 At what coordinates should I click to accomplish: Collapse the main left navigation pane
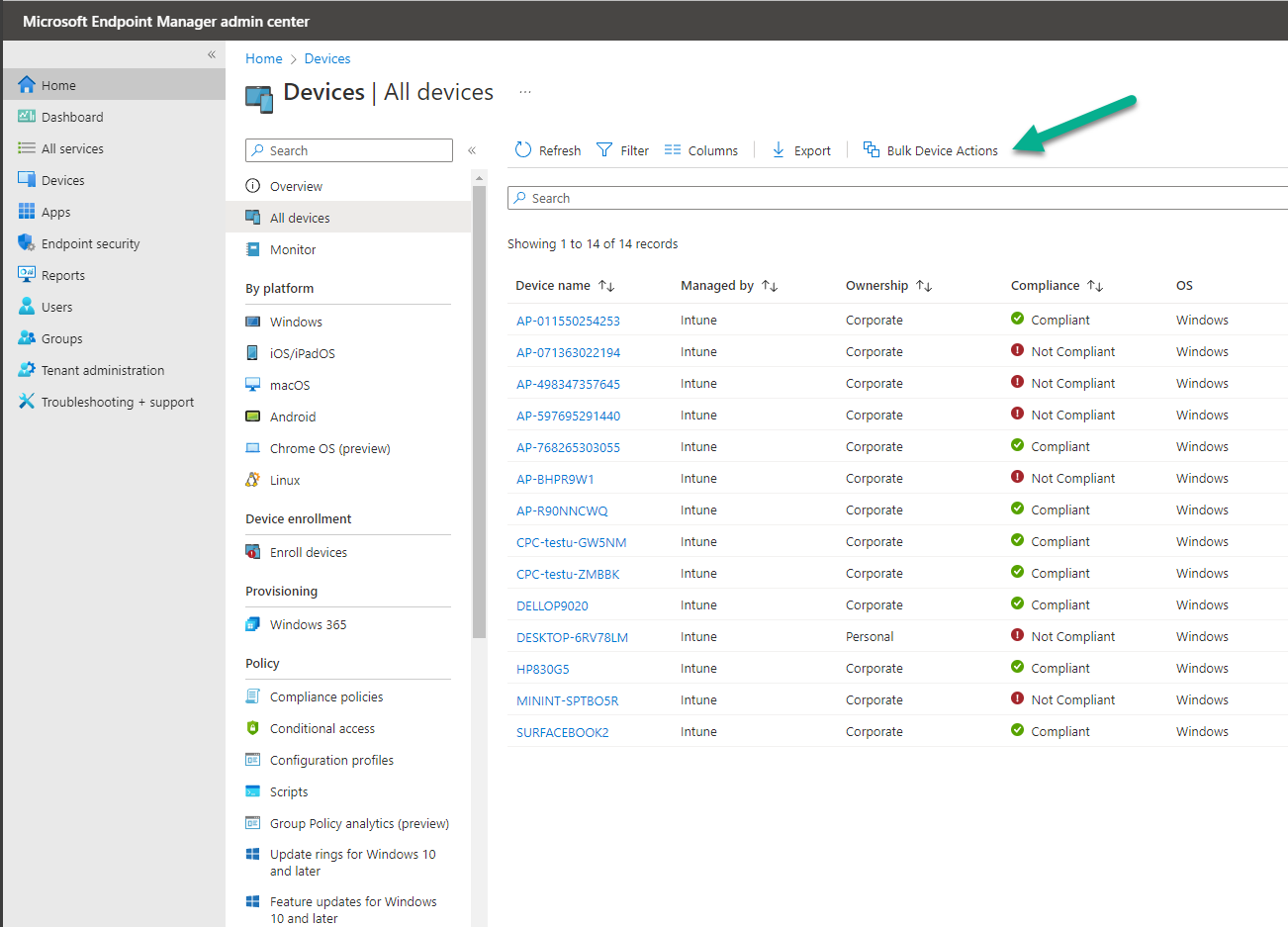(212, 54)
